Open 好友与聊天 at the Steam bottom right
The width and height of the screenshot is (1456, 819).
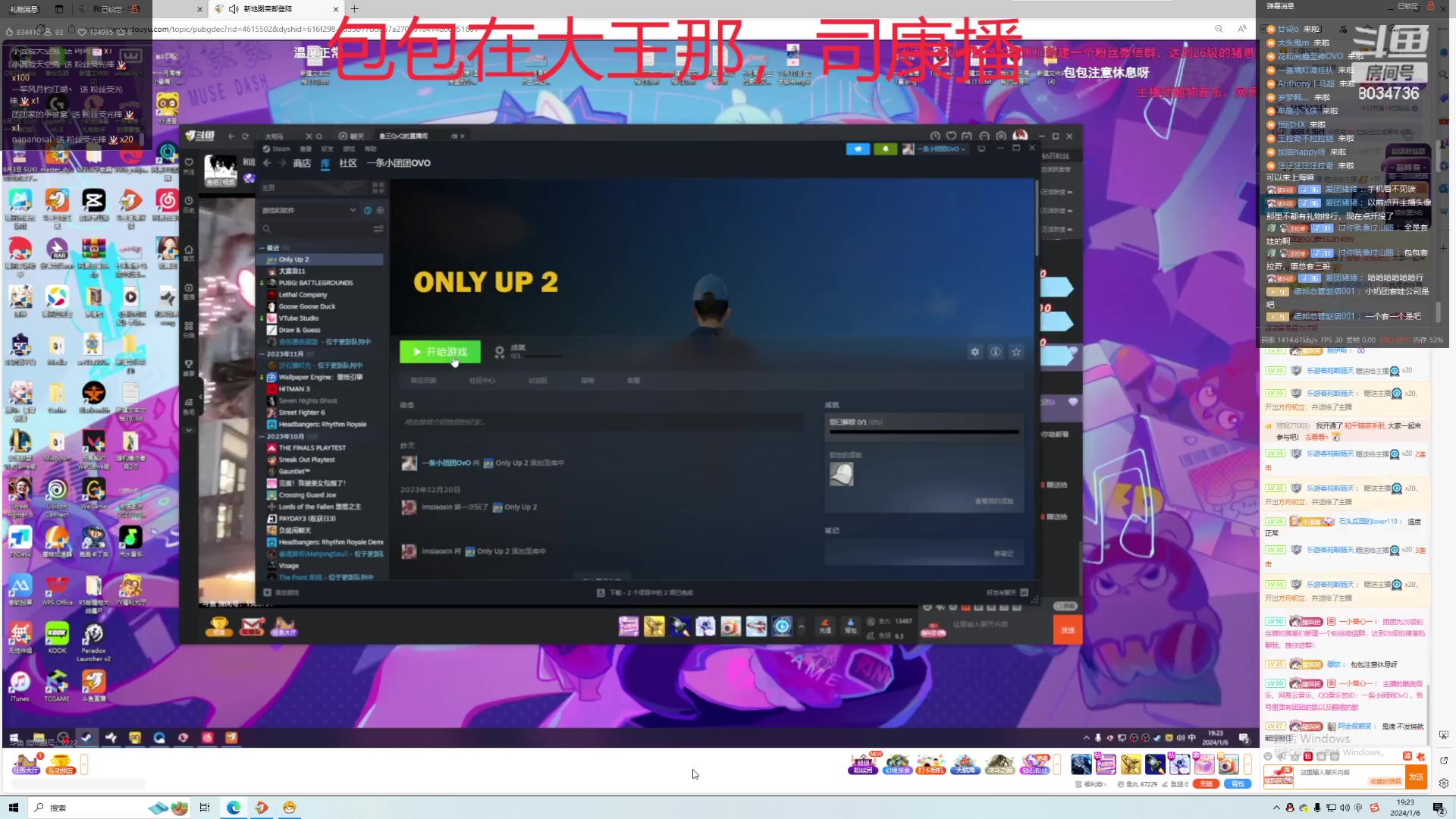1007,593
